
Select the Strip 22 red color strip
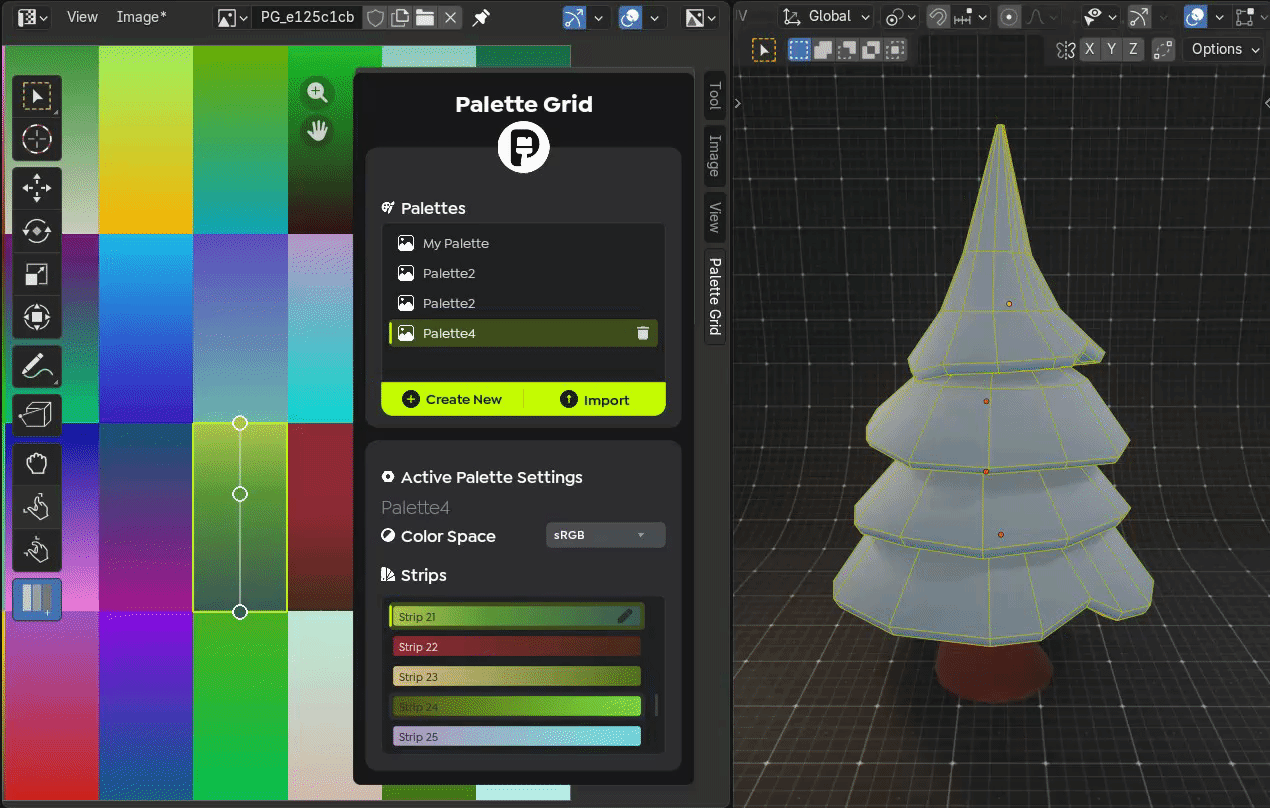coord(516,647)
